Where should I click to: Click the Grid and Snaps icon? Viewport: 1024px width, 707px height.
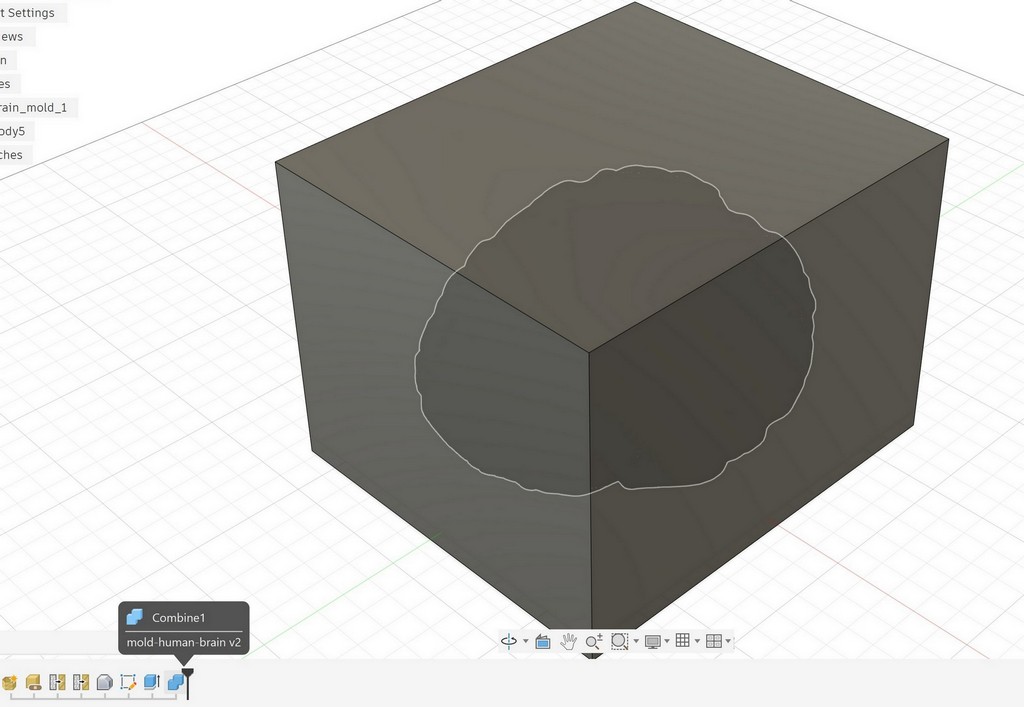coord(682,640)
